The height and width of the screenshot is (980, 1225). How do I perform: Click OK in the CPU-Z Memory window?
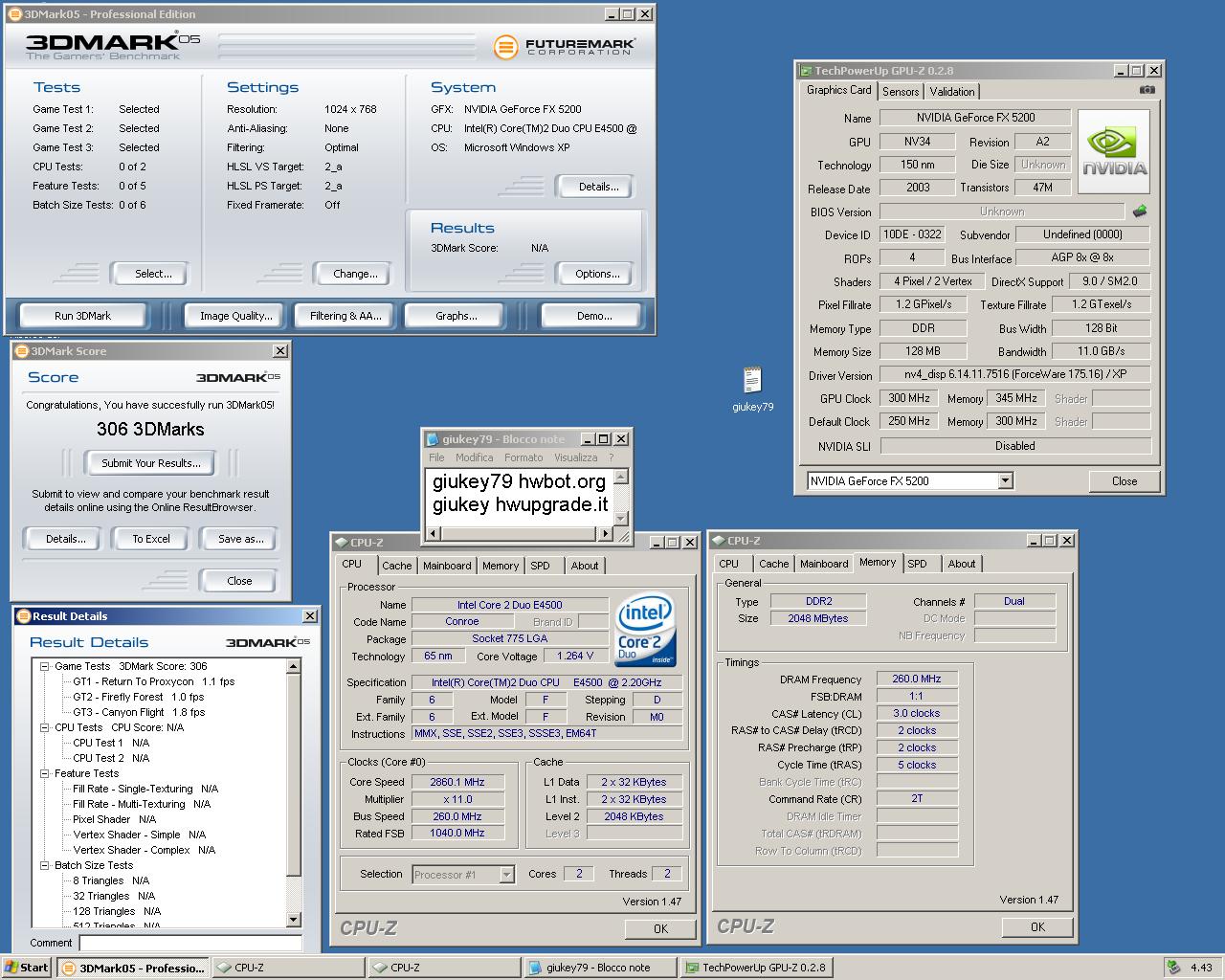(x=1037, y=926)
